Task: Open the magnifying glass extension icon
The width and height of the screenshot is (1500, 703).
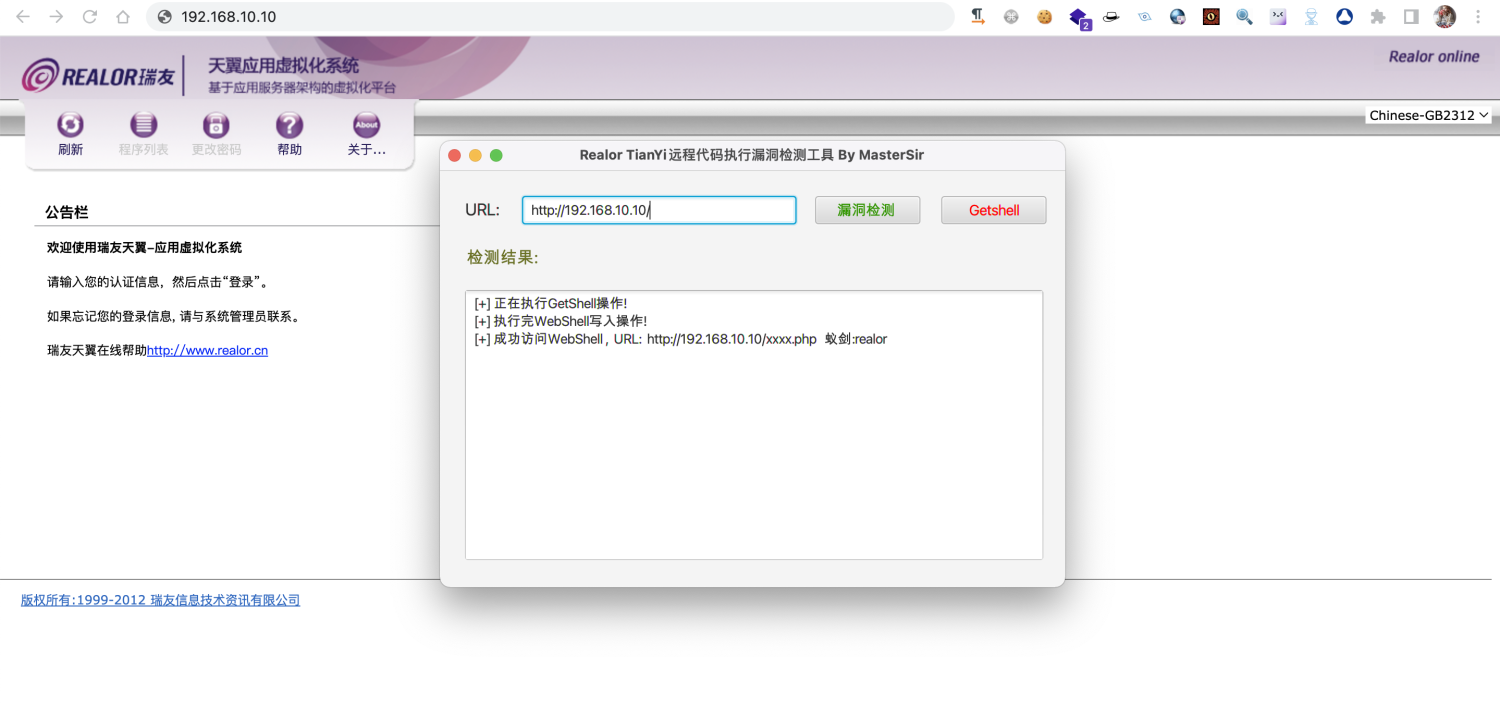Action: tap(1245, 16)
